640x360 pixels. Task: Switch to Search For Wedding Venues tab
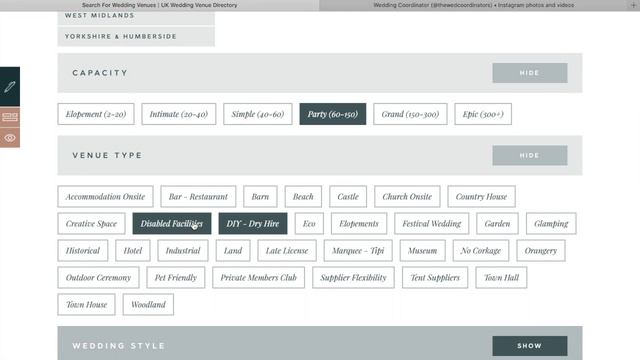tap(159, 5)
